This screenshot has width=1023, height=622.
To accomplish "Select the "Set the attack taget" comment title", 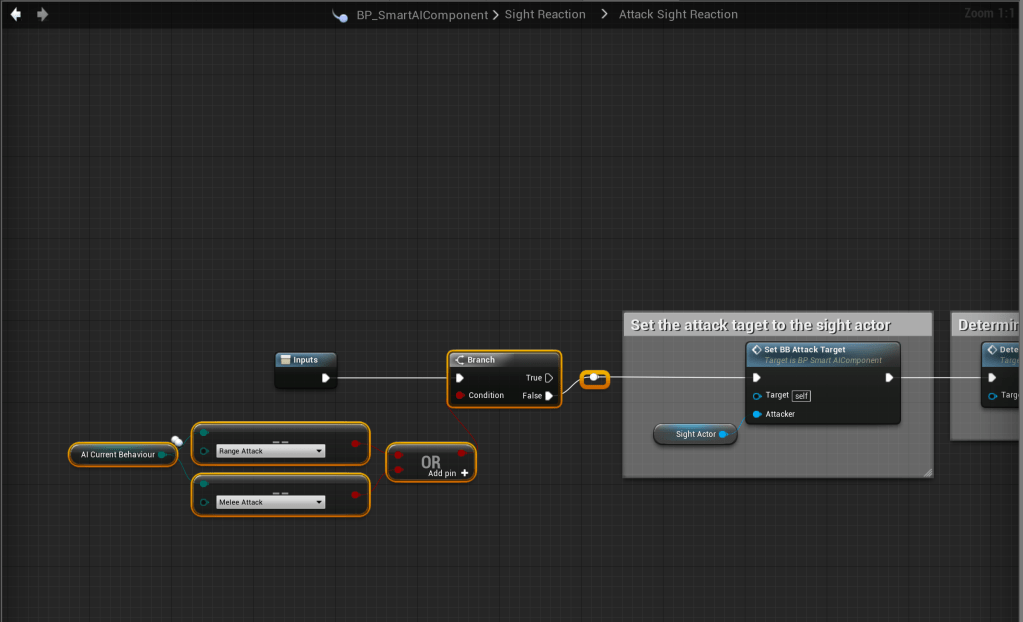I will pyautogui.click(x=760, y=325).
